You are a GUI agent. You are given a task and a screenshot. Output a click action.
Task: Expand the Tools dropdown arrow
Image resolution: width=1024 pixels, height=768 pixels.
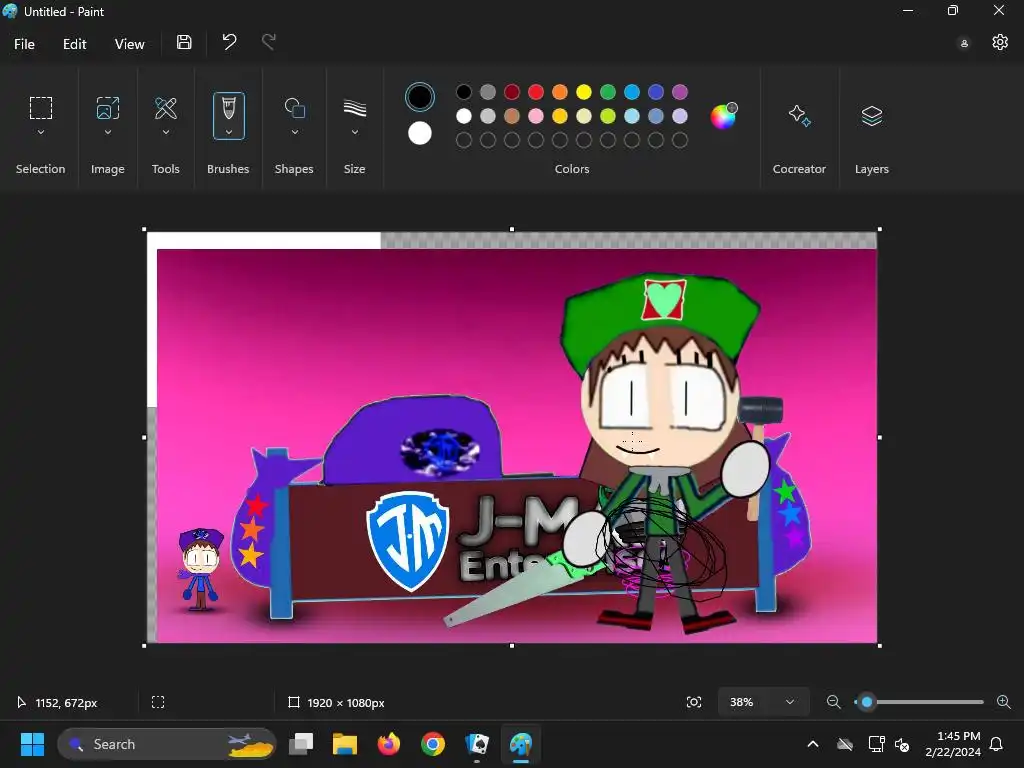point(165,132)
